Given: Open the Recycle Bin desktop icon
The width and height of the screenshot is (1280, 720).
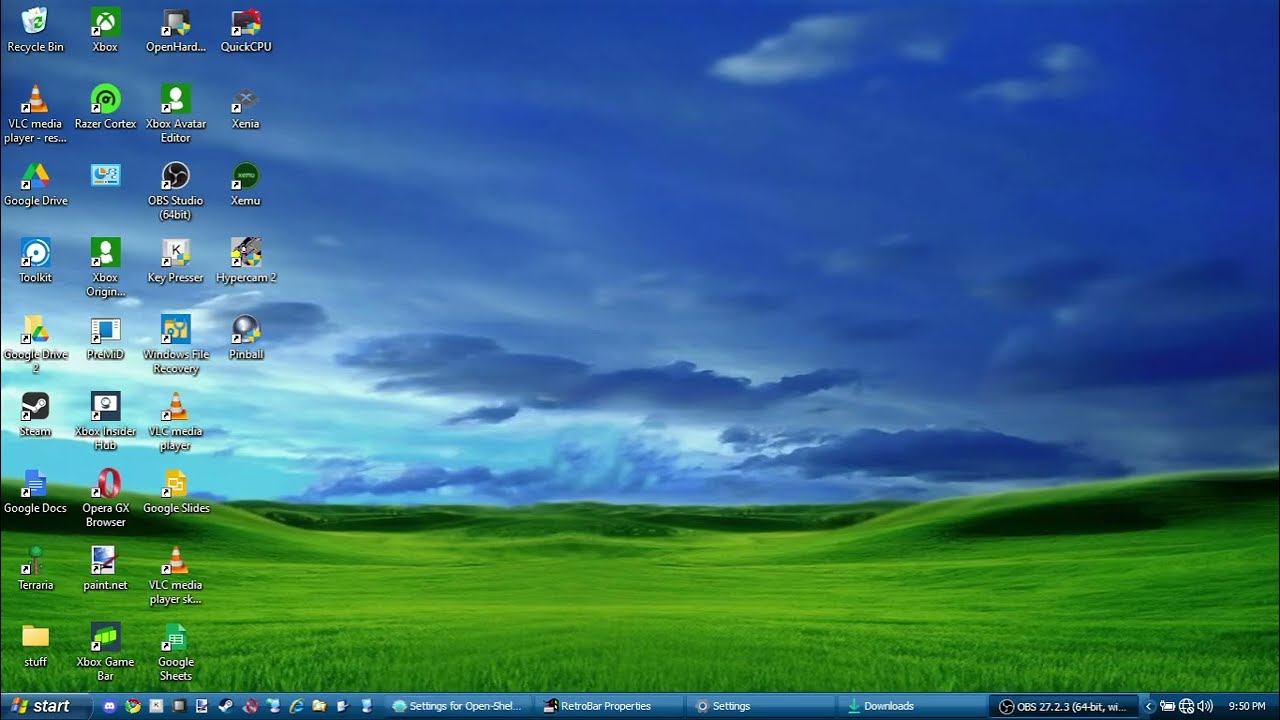Looking at the screenshot, I should pyautogui.click(x=35, y=30).
